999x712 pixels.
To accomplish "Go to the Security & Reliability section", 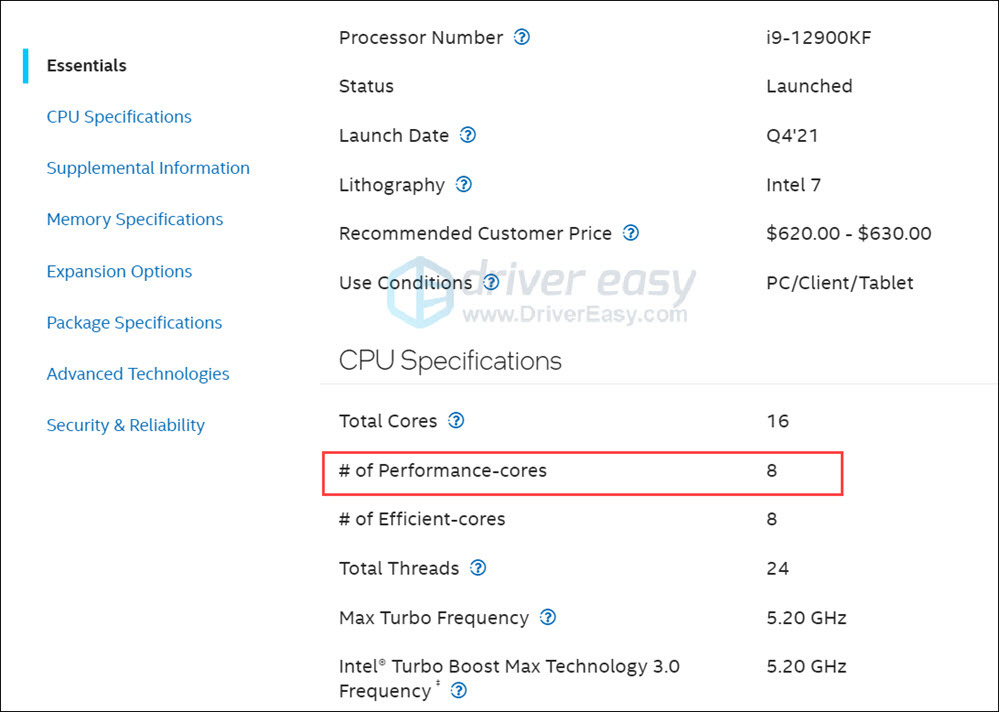I will [125, 425].
